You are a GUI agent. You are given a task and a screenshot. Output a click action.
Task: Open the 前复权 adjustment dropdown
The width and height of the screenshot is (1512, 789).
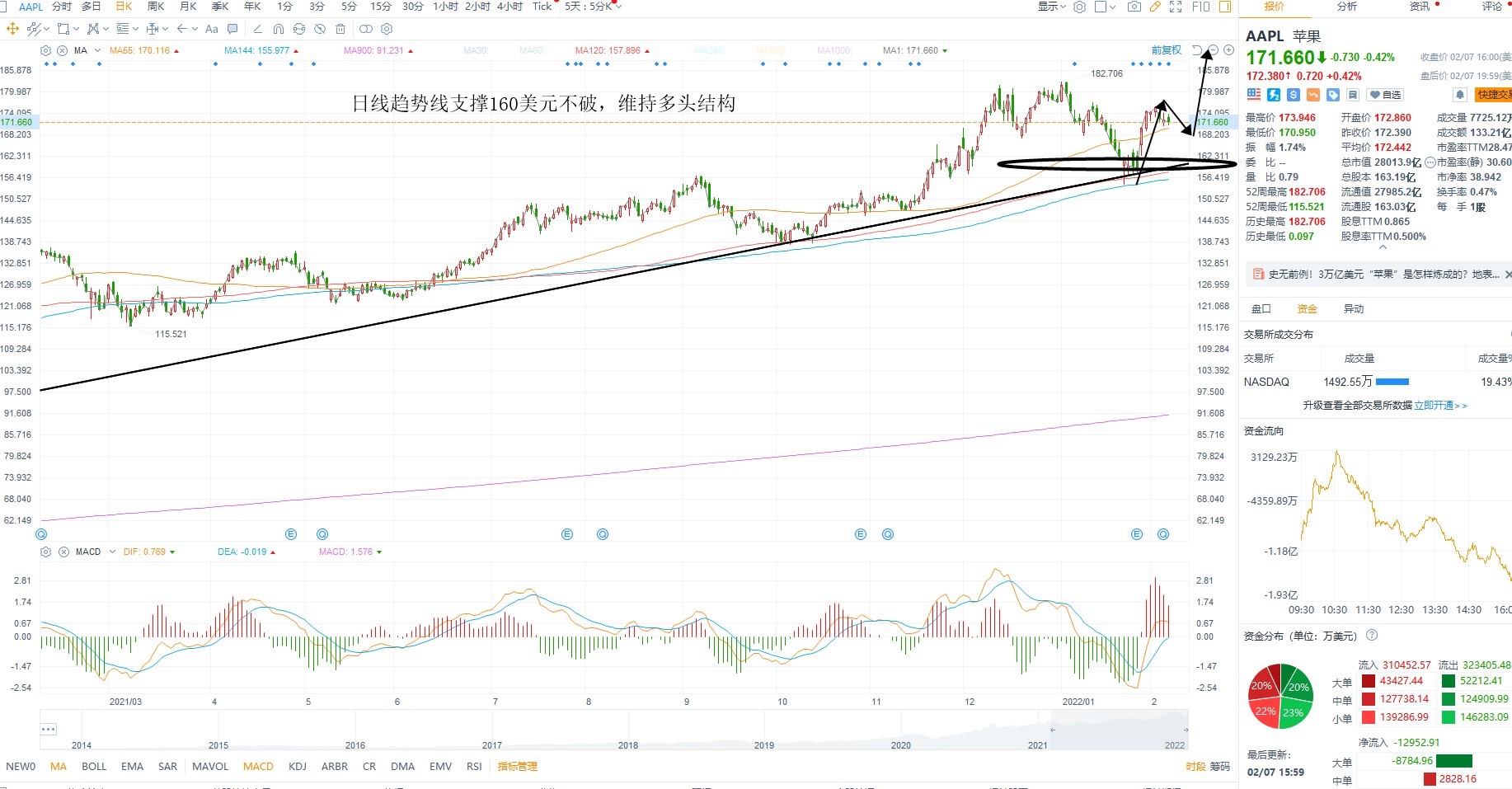[1167, 50]
